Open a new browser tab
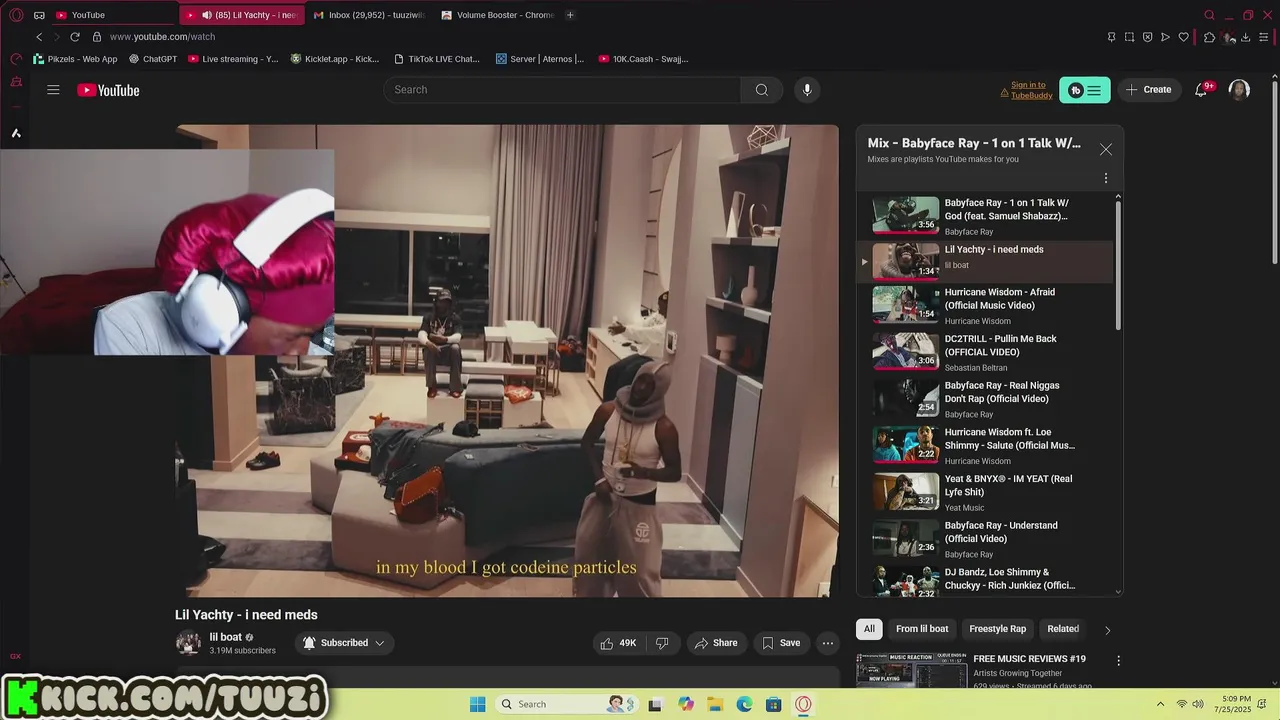 (x=570, y=15)
